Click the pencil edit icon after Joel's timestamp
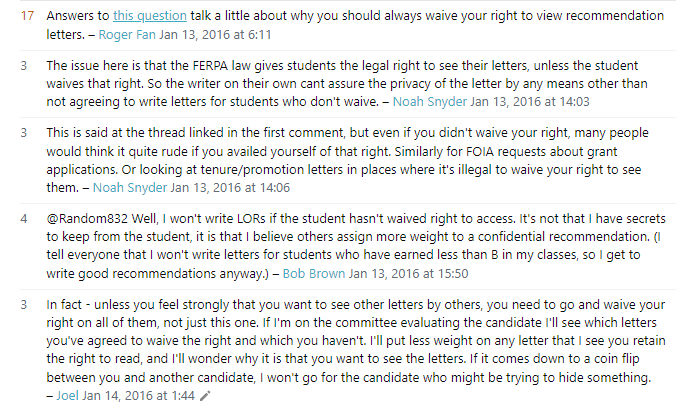The image size is (699, 411). (205, 396)
